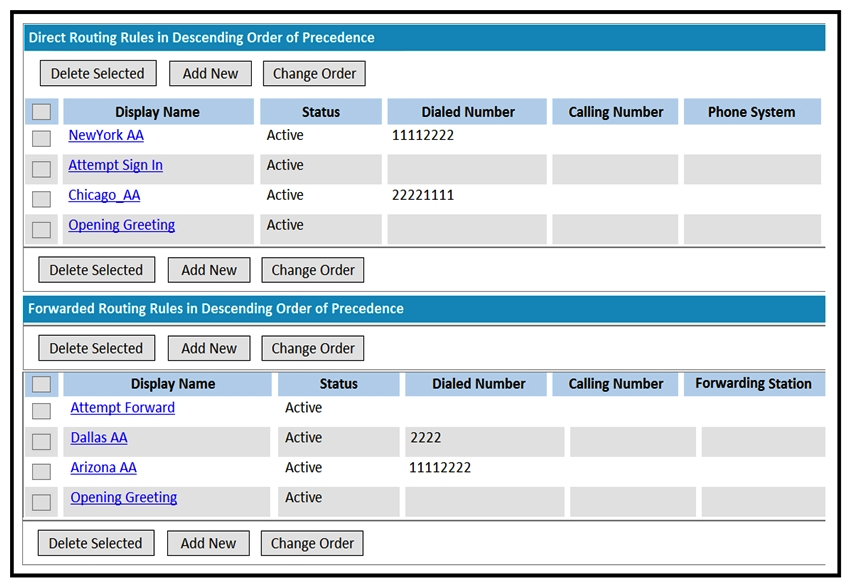
Task: Click Delete Selected above the Direct Routing Rules table
Action: (x=98, y=73)
